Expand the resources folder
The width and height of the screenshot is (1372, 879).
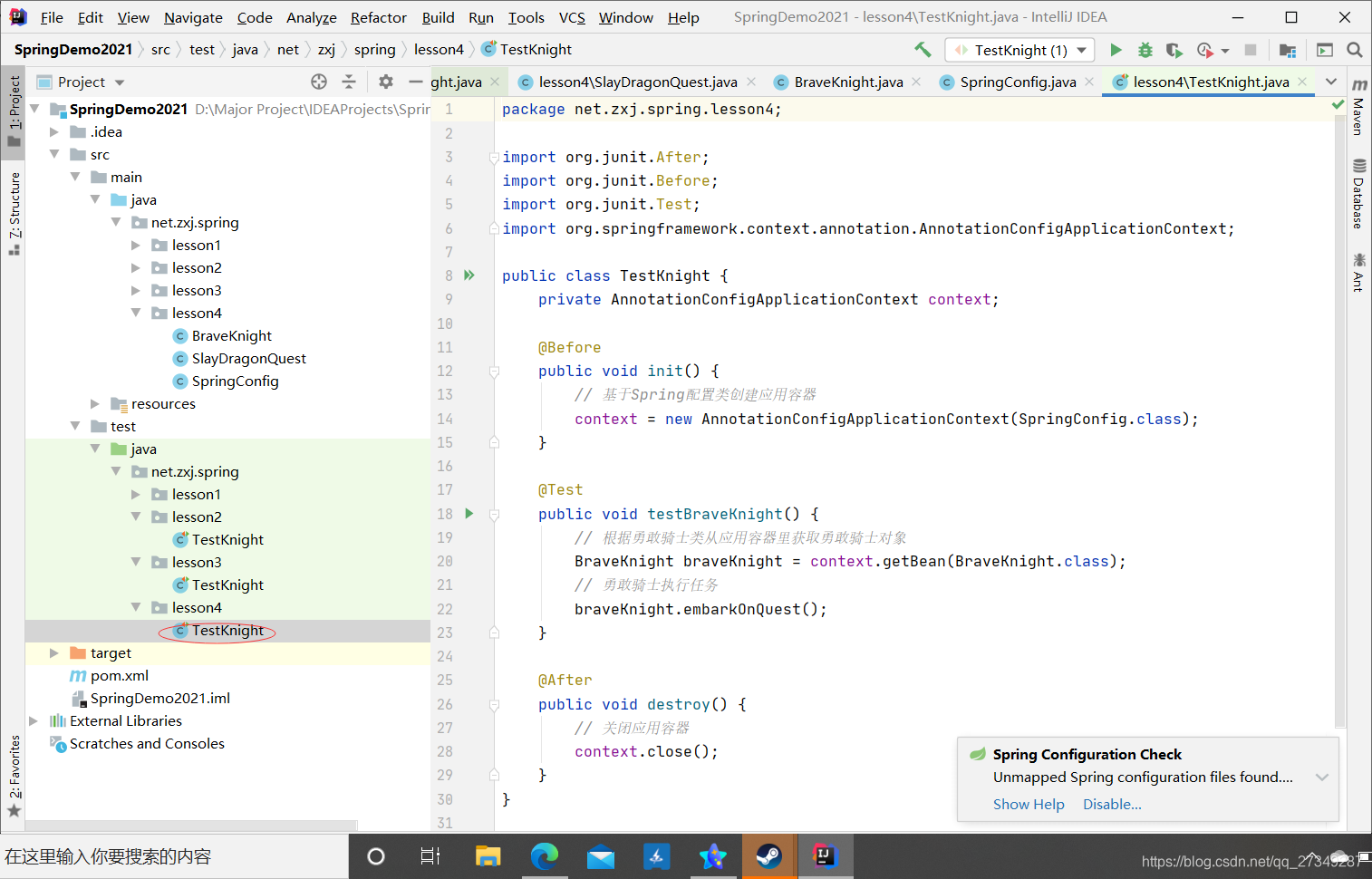tap(95, 403)
